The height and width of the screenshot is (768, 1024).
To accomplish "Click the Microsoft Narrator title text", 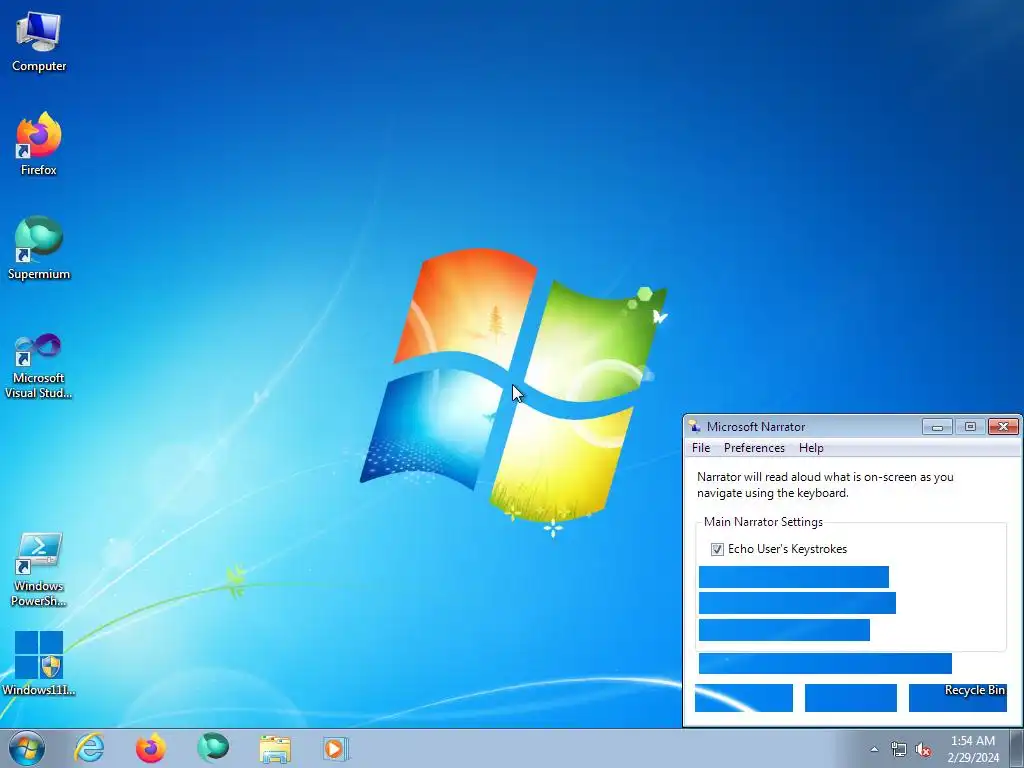I will tap(756, 426).
